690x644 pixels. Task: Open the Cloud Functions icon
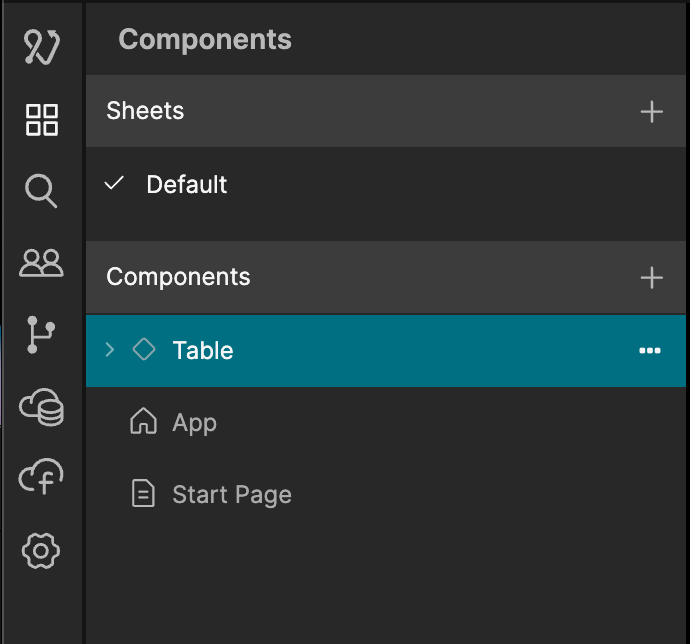(x=41, y=479)
